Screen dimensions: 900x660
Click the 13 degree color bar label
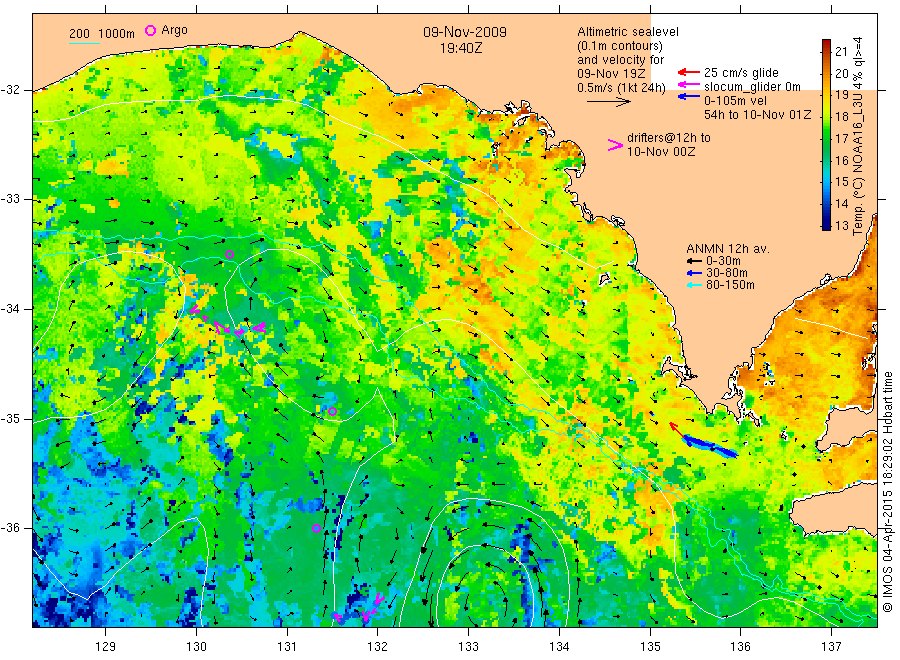tap(841, 226)
